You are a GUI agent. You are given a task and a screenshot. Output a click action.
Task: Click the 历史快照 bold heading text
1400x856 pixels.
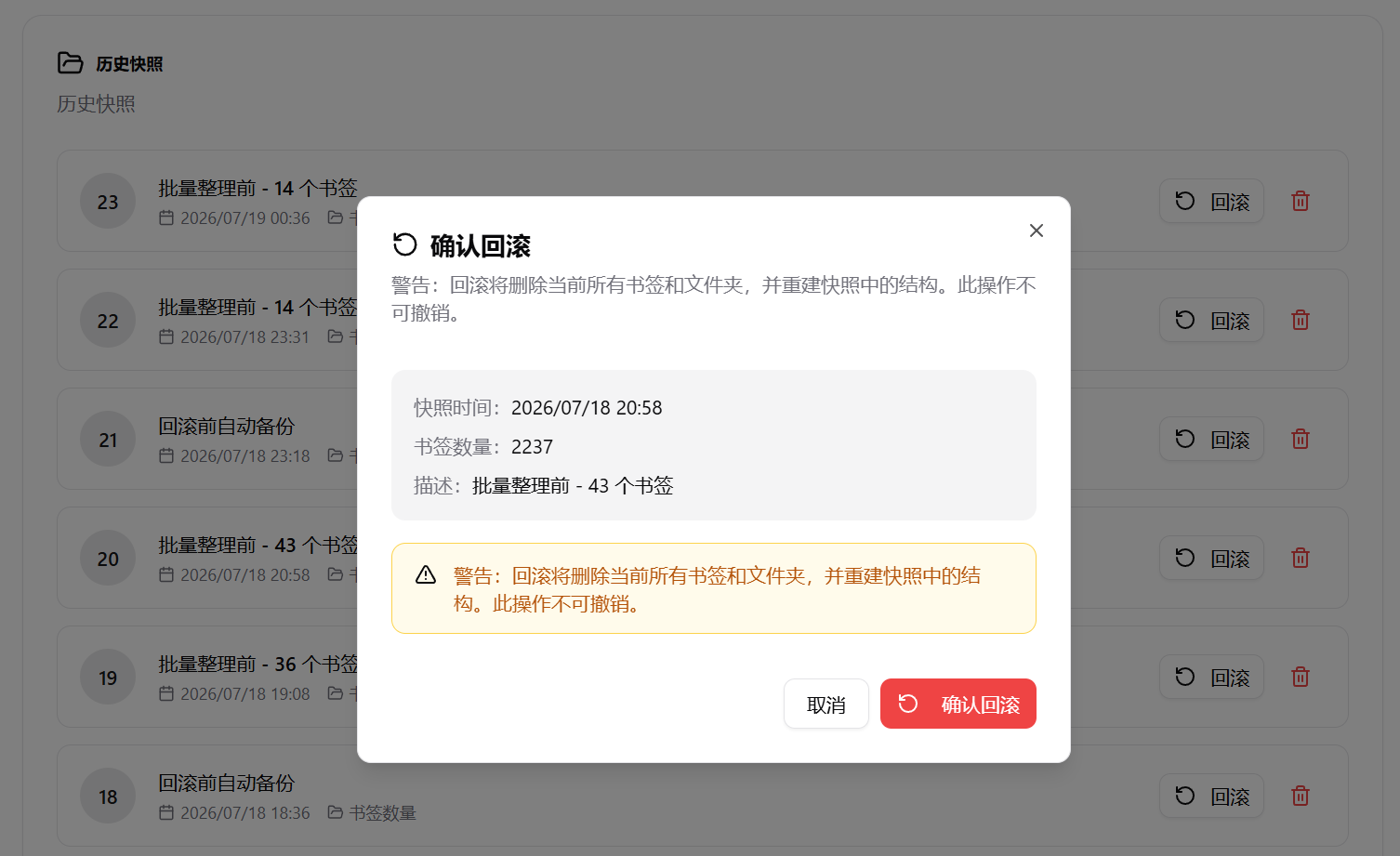click(x=129, y=64)
